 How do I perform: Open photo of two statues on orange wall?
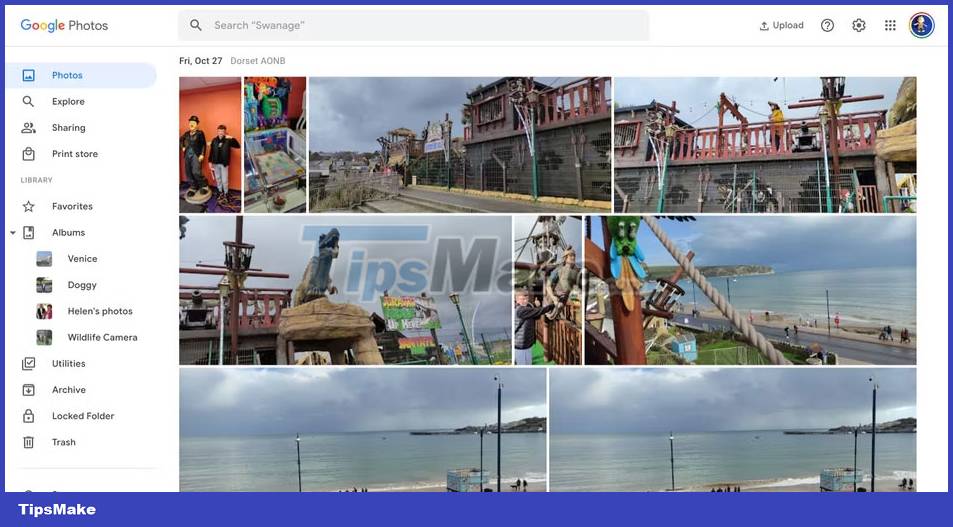[210, 145]
